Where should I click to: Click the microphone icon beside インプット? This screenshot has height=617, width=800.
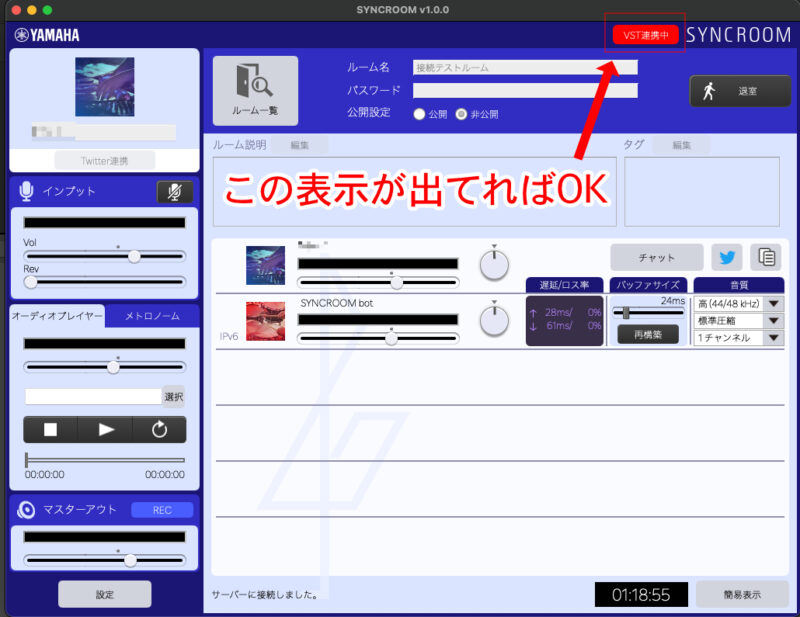click(26, 191)
